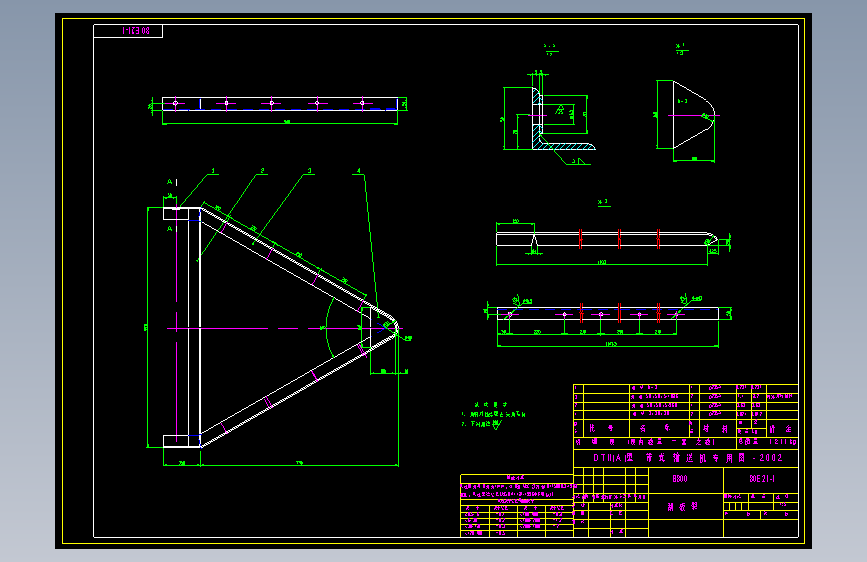Select the mirrored drawing number box in the top-left corner
Image resolution: width=867 pixels, height=562 pixels.
128,31
